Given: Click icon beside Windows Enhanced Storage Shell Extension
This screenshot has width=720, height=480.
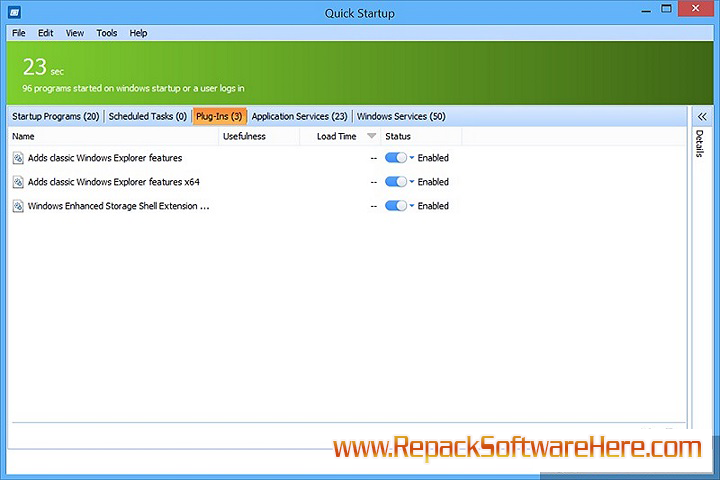Looking at the screenshot, I should point(18,206).
